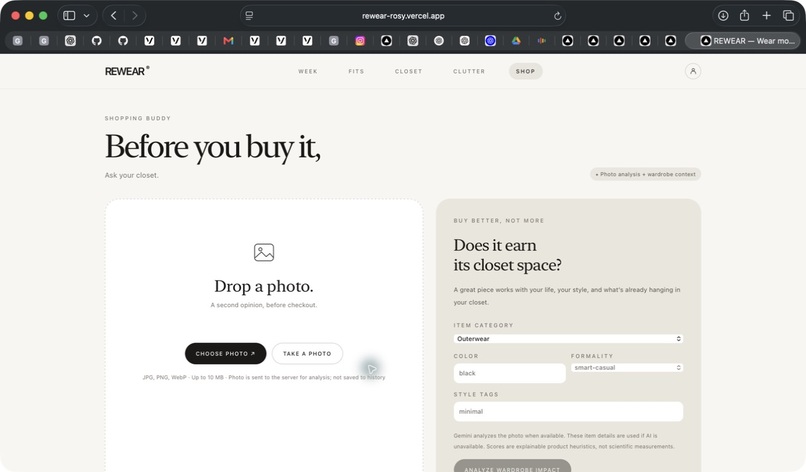Click the 'BUY BETTER, NOT MORE' label

point(499,221)
